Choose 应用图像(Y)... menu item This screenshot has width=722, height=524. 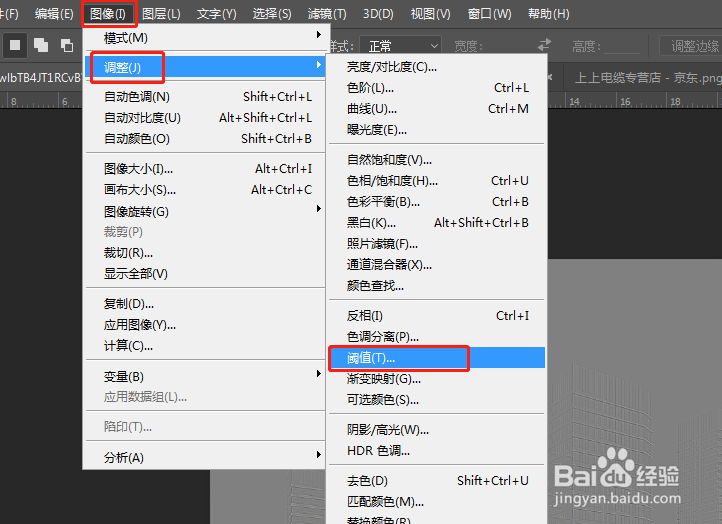coord(205,325)
